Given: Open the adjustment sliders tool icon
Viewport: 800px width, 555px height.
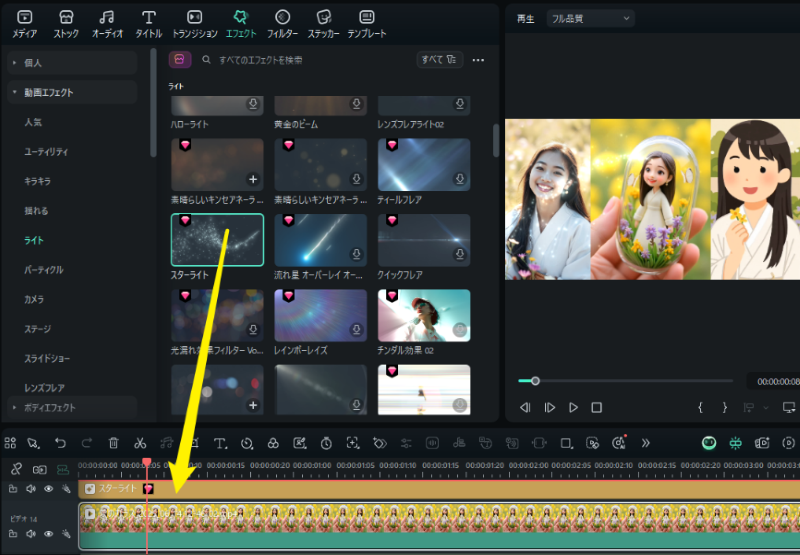Looking at the screenshot, I should pyautogui.click(x=406, y=443).
